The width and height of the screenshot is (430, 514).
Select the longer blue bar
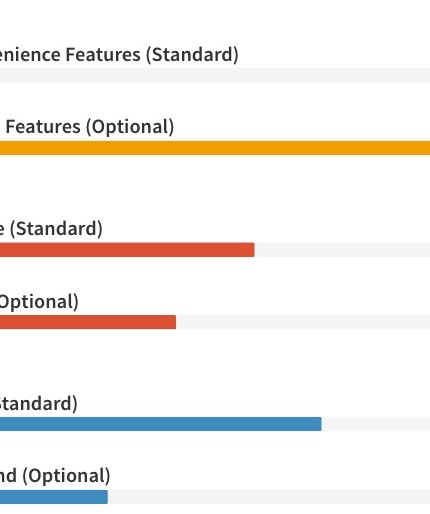(161, 424)
